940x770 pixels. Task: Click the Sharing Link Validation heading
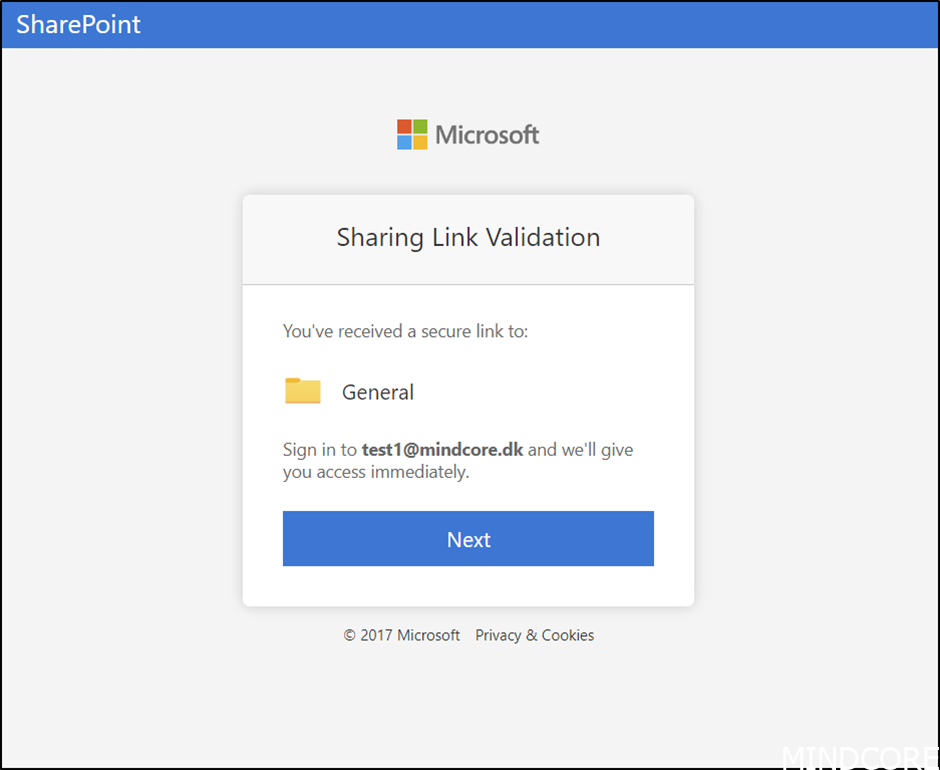coord(468,237)
